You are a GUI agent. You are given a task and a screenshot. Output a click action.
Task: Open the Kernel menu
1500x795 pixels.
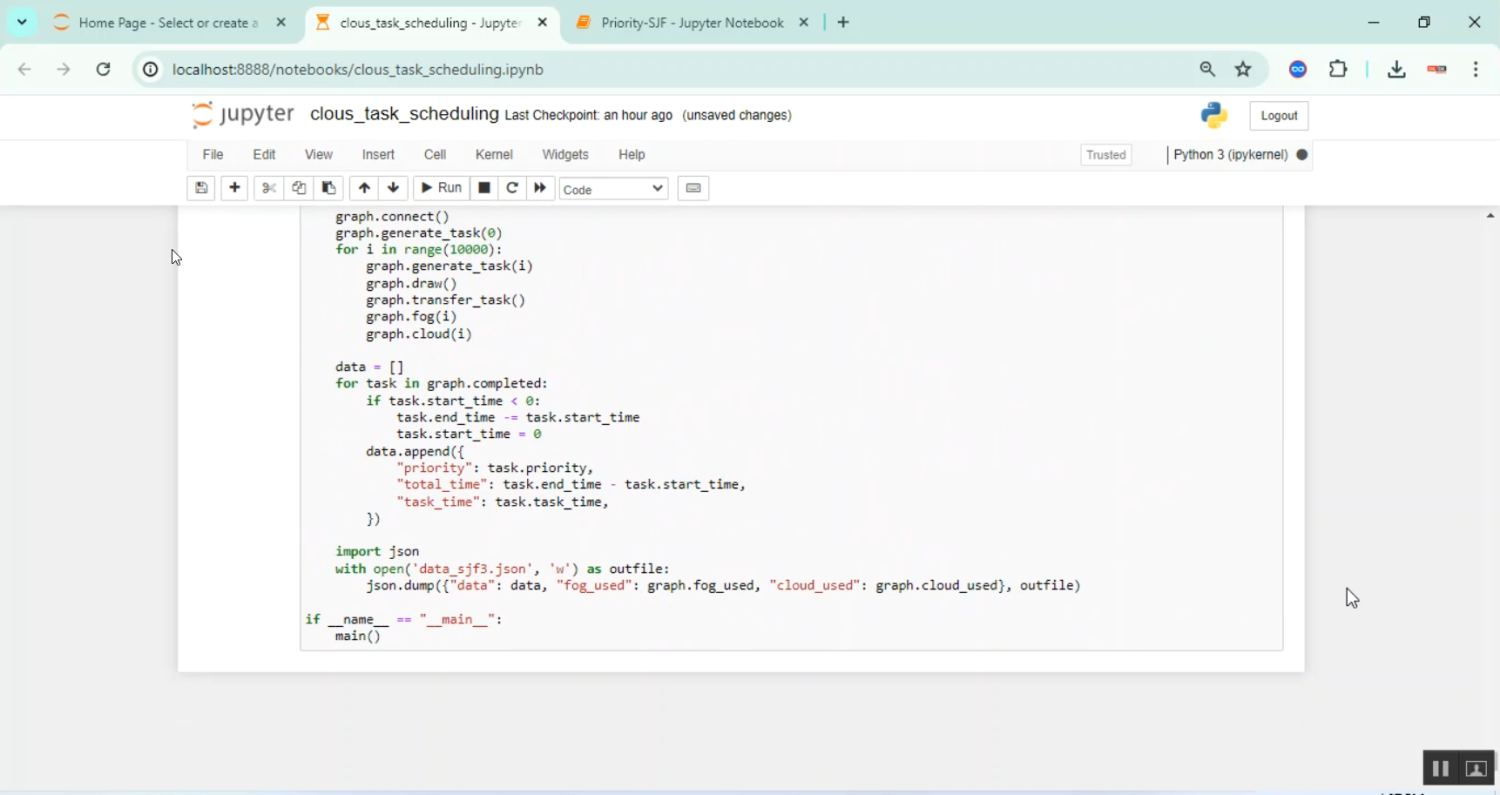494,155
